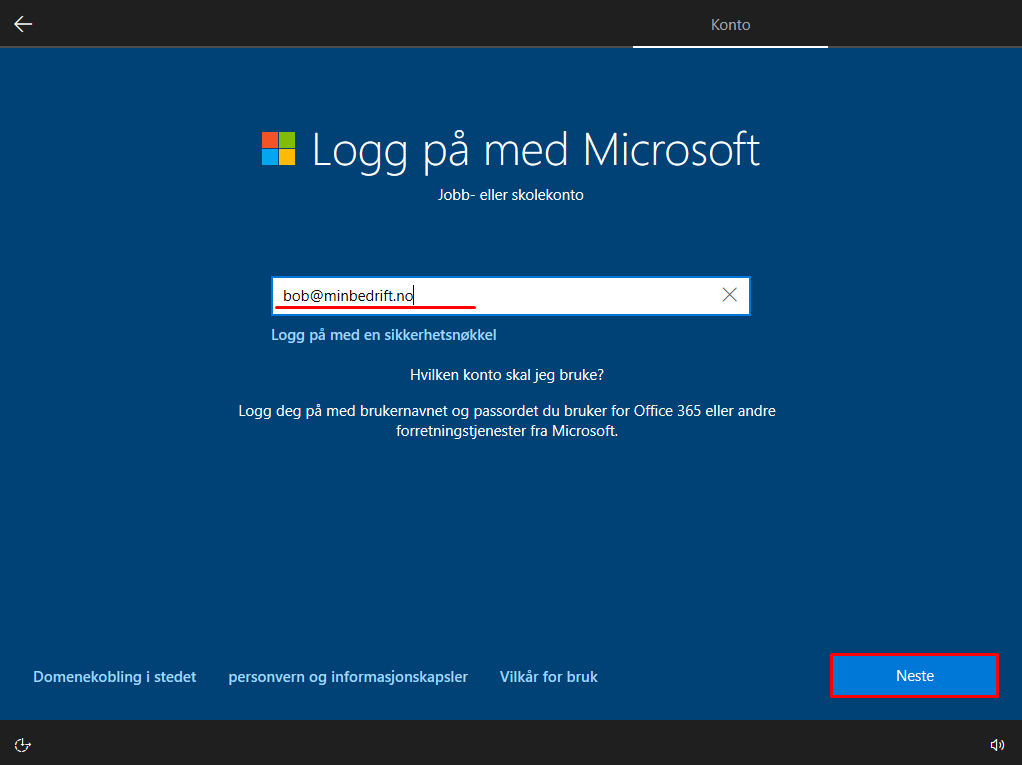Click the 'Hvilken konto skal jeg bruke?' text
Screen dimensions: 1022x765
click(x=506, y=375)
